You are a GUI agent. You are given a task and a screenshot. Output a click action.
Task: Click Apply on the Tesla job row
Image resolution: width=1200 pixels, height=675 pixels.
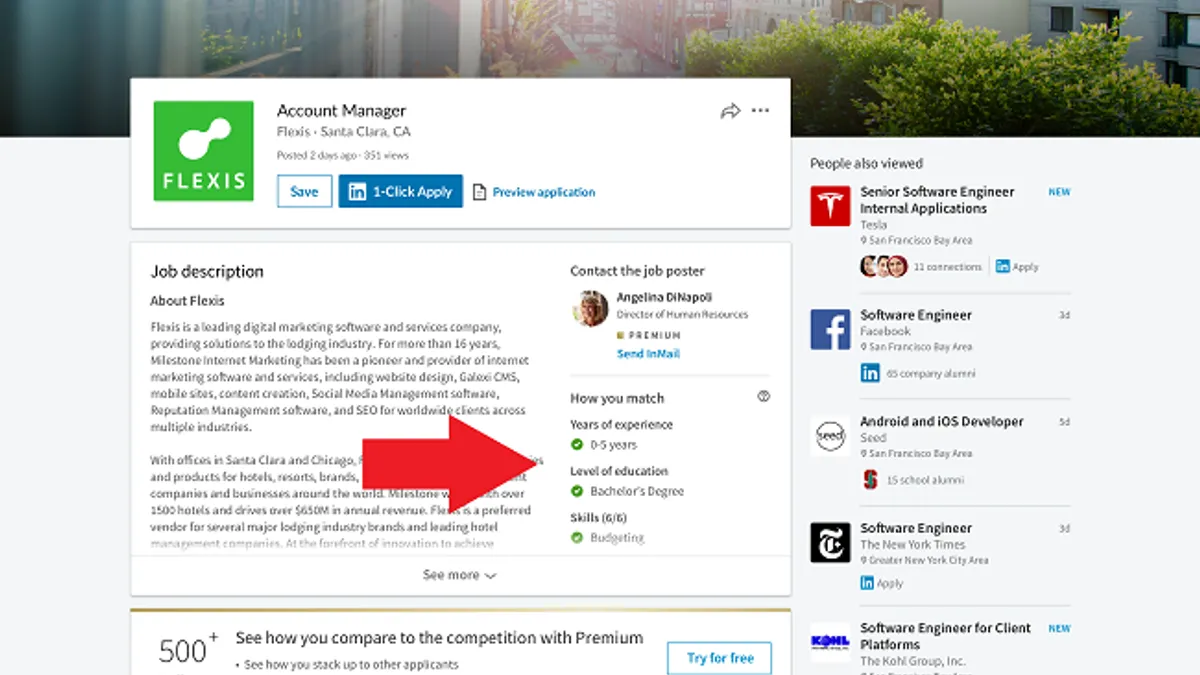[x=1017, y=267]
